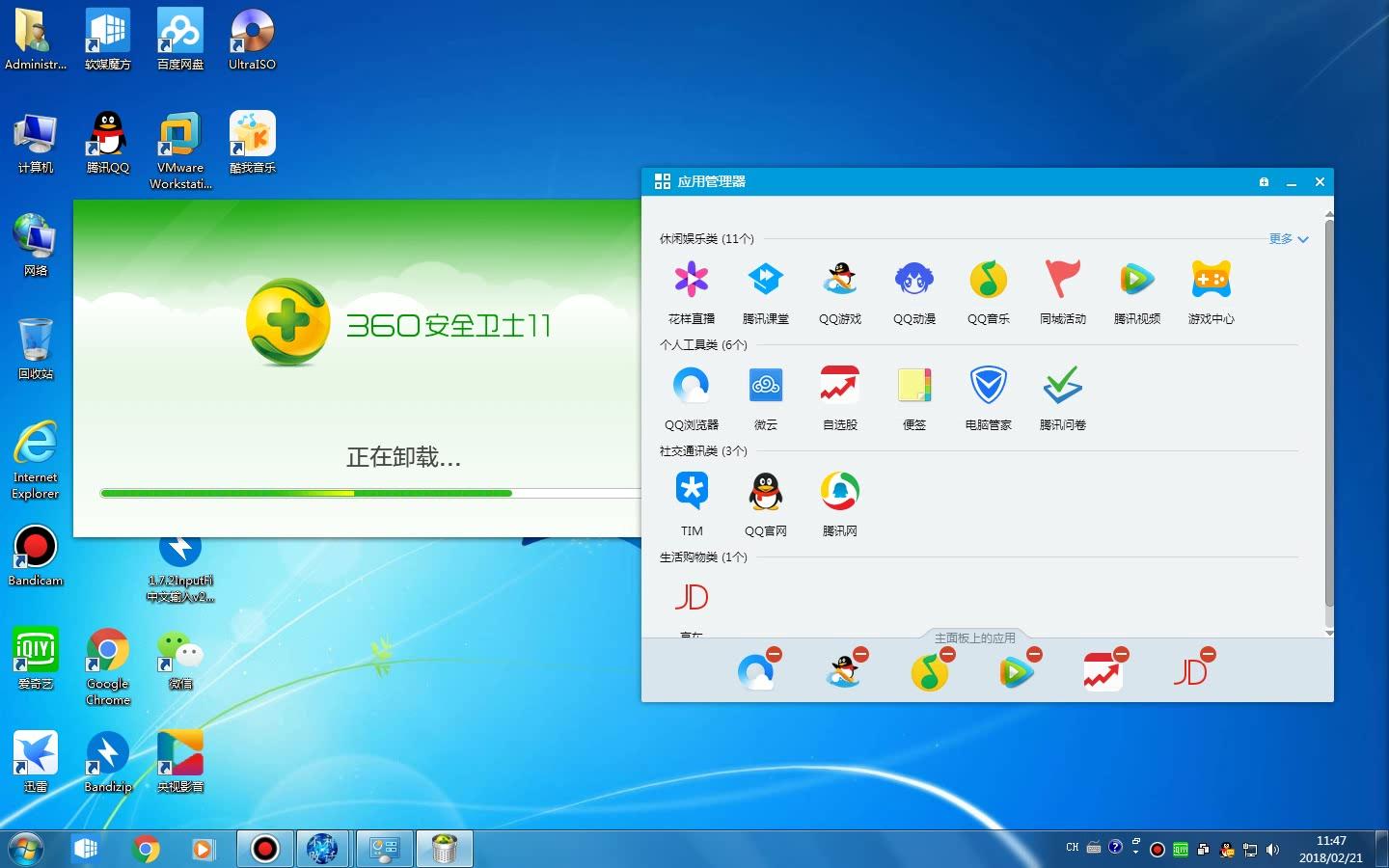Image resolution: width=1389 pixels, height=868 pixels.
Task: Remove QQ浏览器 from the main panel strip
Action: (x=775, y=655)
